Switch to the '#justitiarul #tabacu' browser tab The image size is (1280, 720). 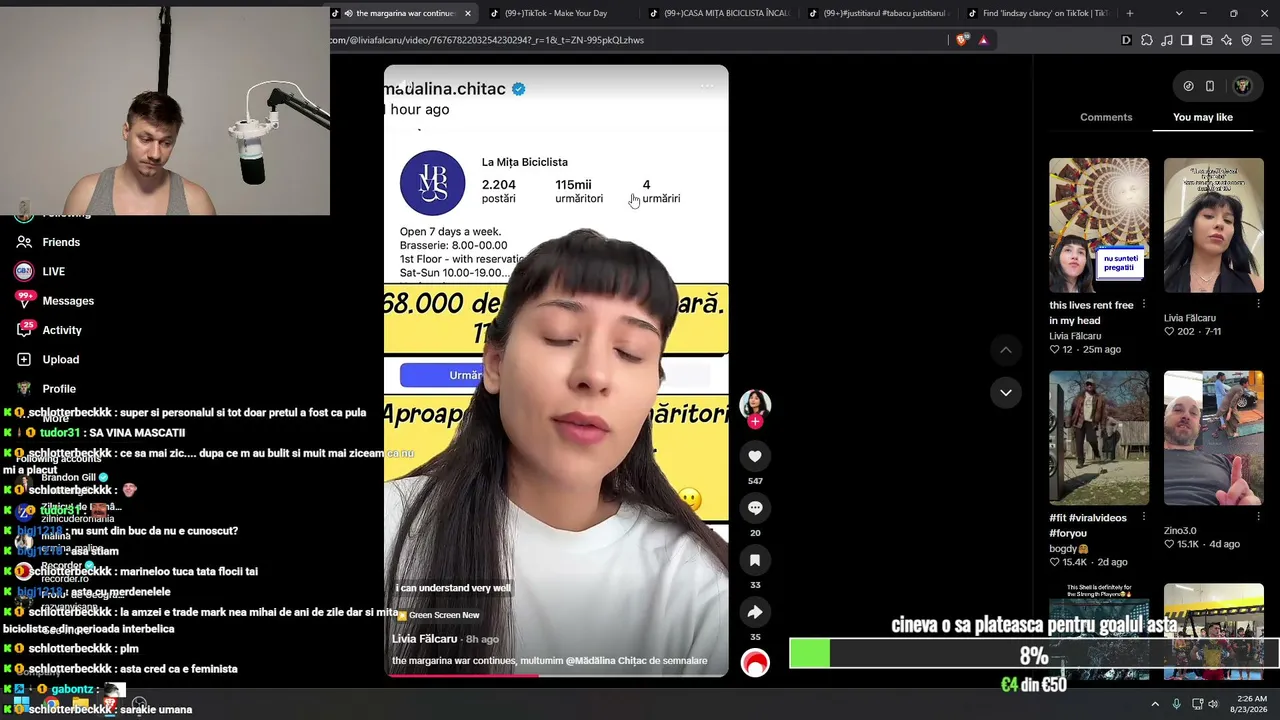click(x=880, y=13)
